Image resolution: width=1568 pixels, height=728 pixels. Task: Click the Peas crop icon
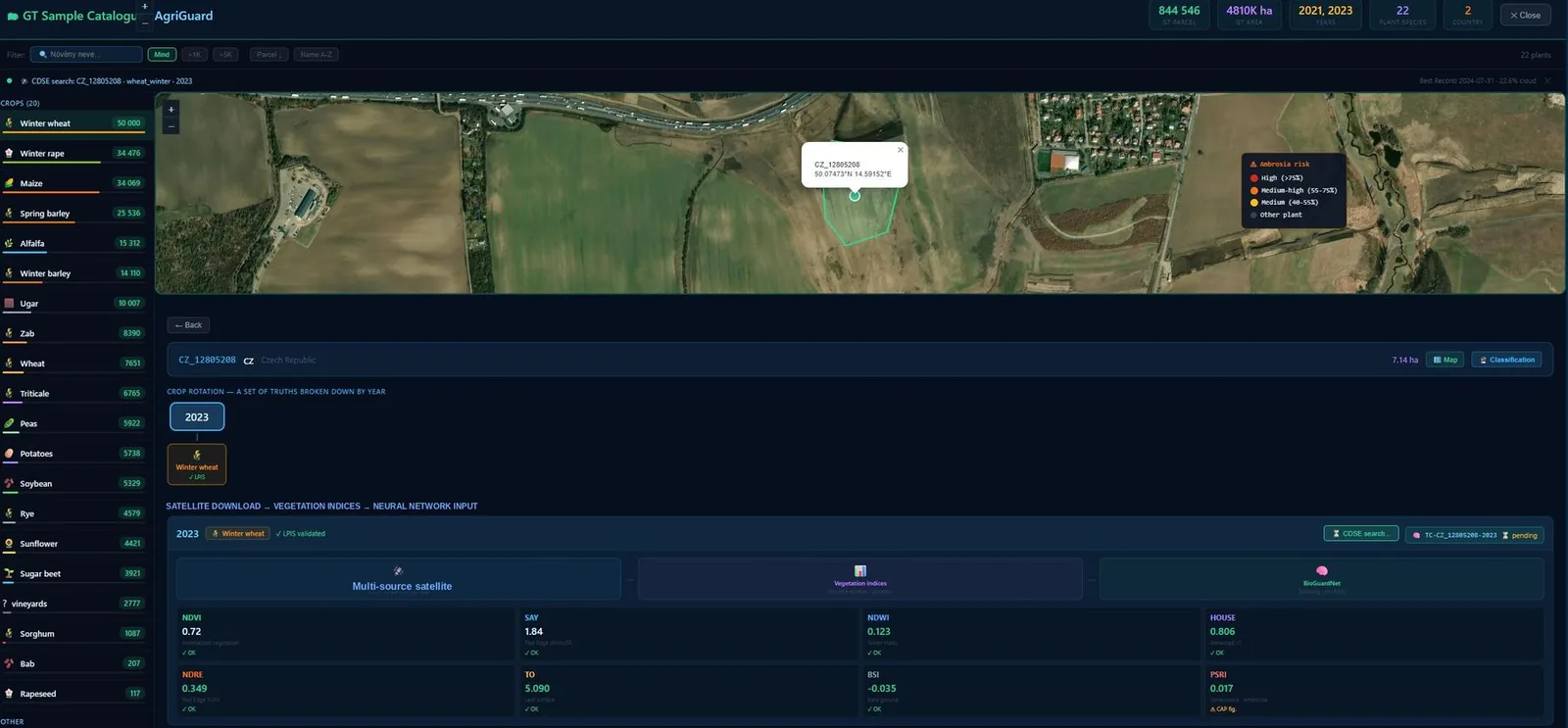coord(9,423)
